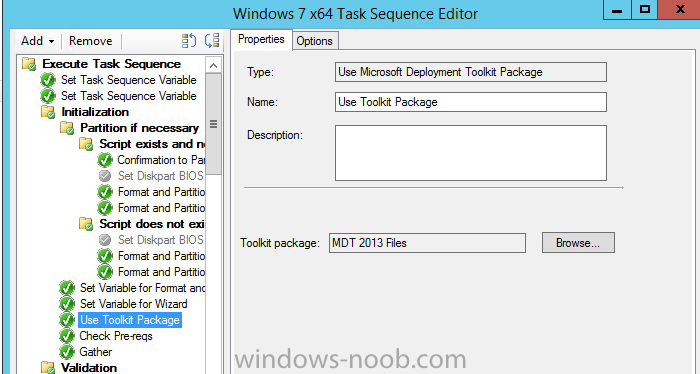Click the tree scrollbar up arrow
This screenshot has height=374, width=700.
(213, 66)
